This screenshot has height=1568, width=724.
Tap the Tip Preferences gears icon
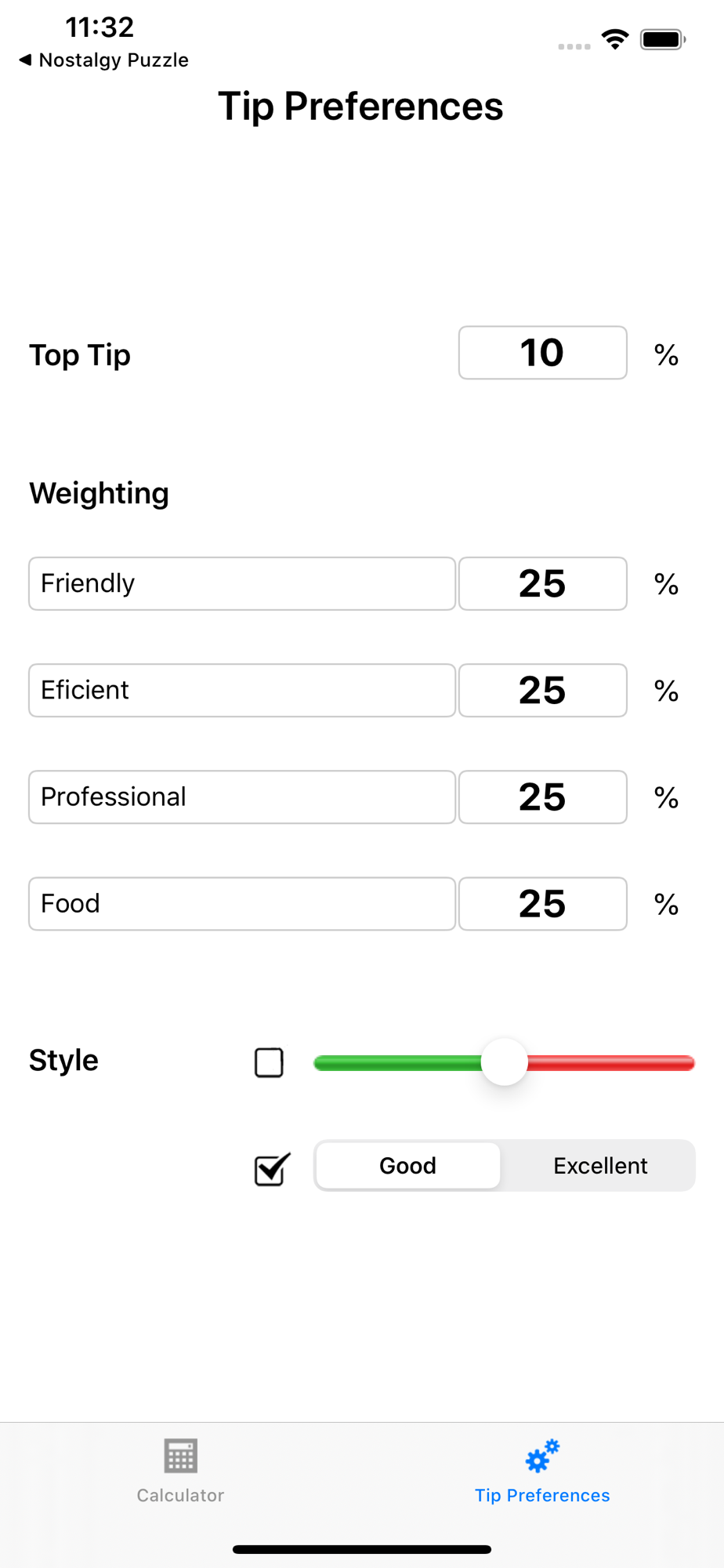pyautogui.click(x=542, y=1457)
